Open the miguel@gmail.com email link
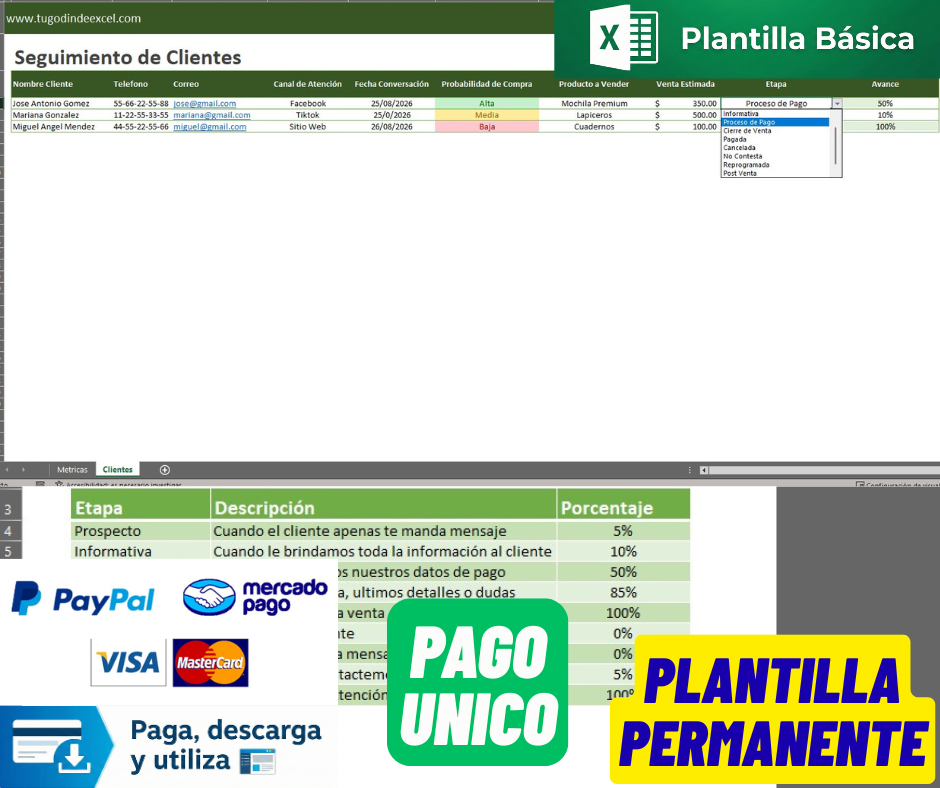The image size is (940, 788). [x=210, y=127]
